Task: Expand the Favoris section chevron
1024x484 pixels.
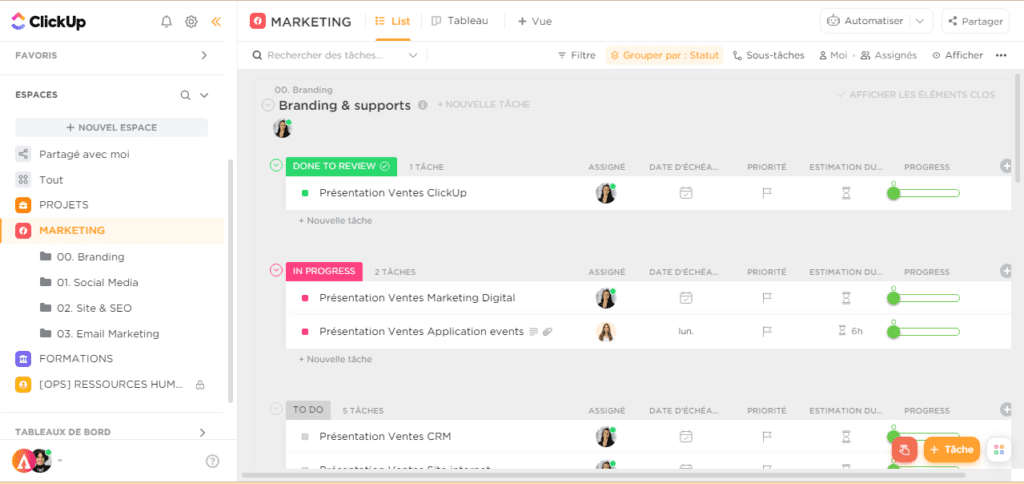Action: [x=204, y=56]
